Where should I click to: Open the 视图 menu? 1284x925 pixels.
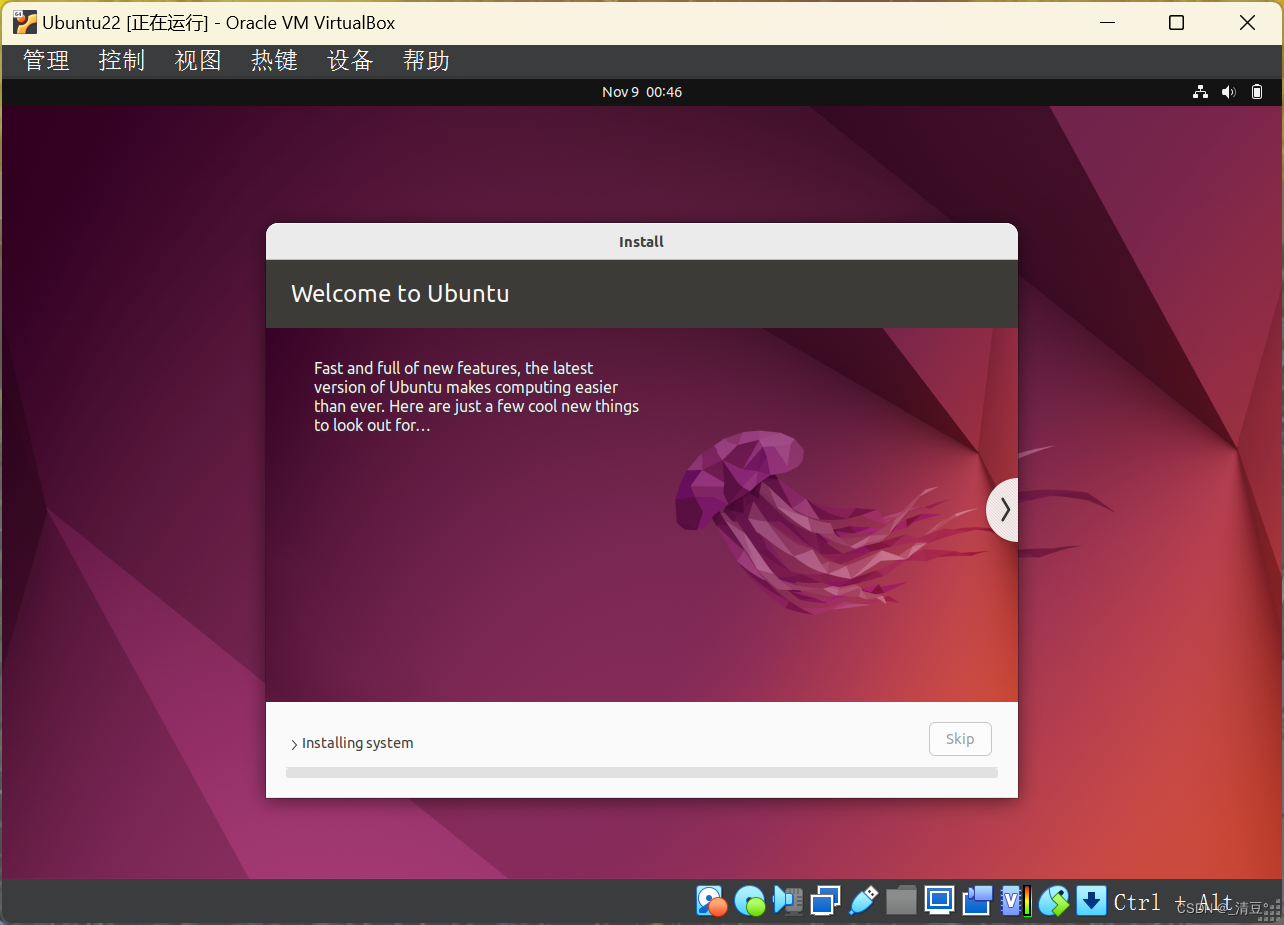(x=198, y=61)
